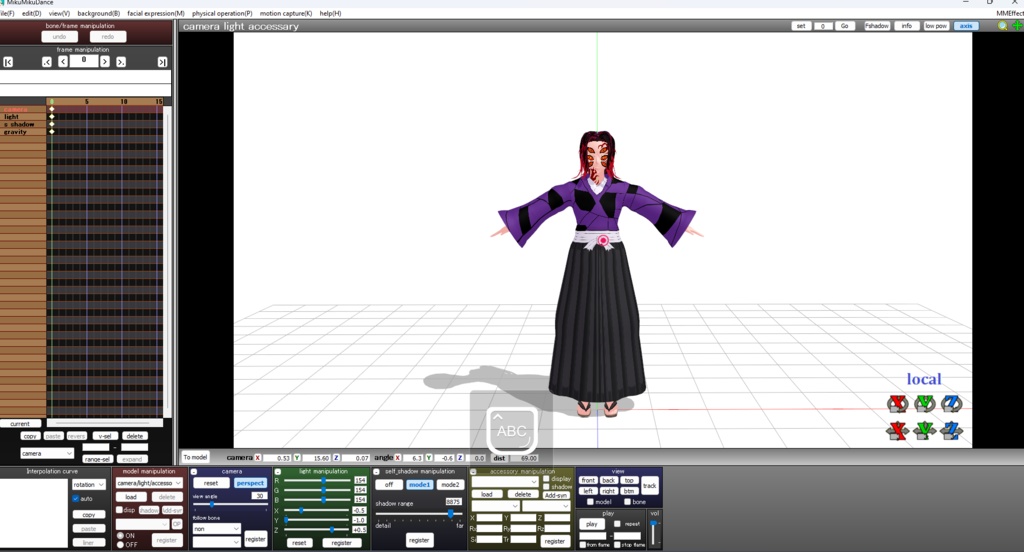1024x552 pixels.
Task: Open the facial expression(M) menu
Action: pos(156,13)
